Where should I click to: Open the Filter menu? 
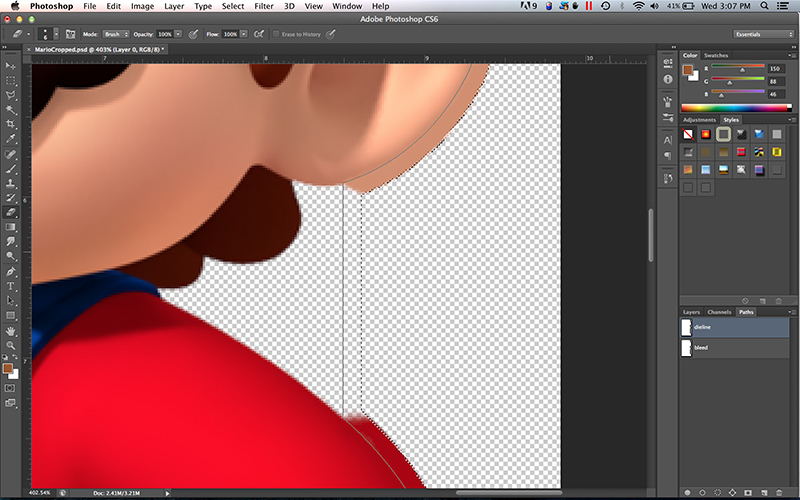[x=264, y=6]
